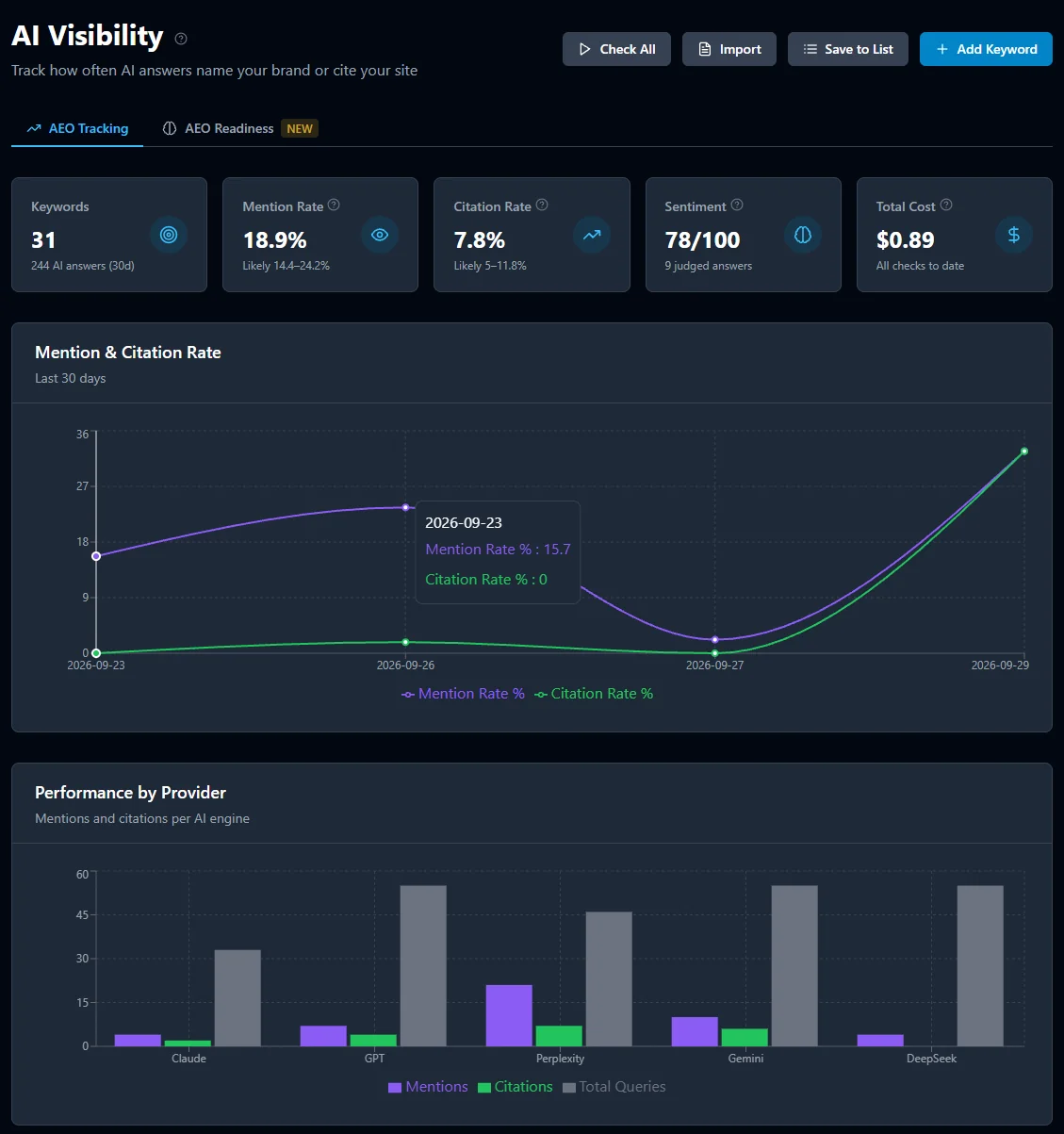Click the play icon in Check All button
Viewport: 1064px width, 1134px height.
point(585,49)
